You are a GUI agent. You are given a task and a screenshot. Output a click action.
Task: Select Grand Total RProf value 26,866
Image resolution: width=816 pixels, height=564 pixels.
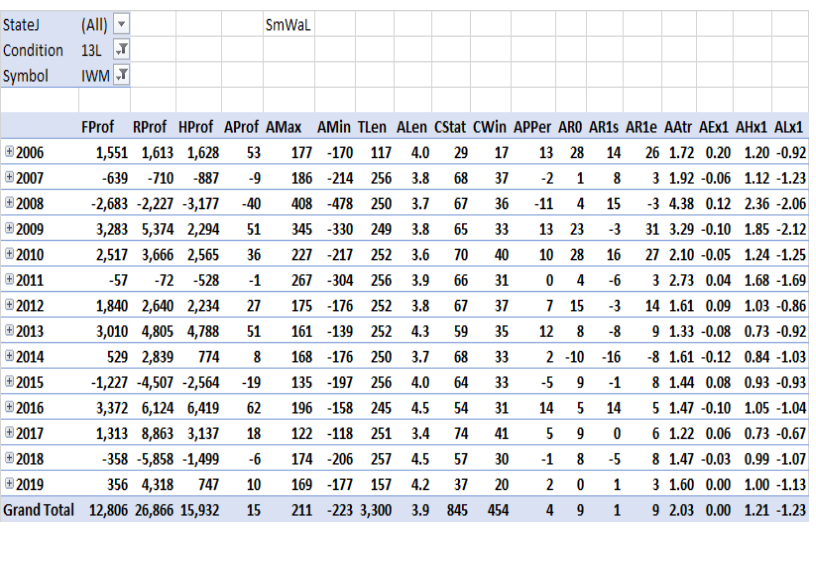click(x=154, y=510)
